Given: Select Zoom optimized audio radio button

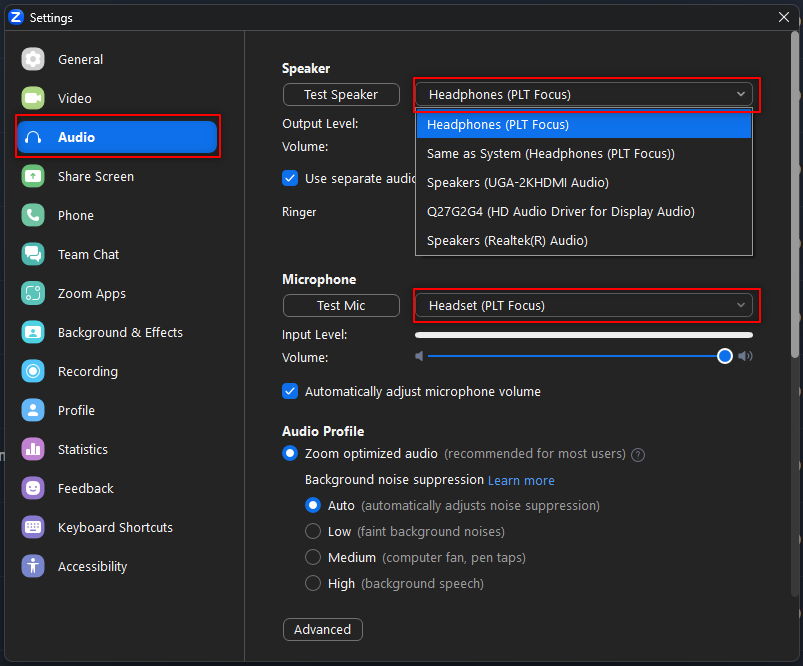Looking at the screenshot, I should pos(290,453).
